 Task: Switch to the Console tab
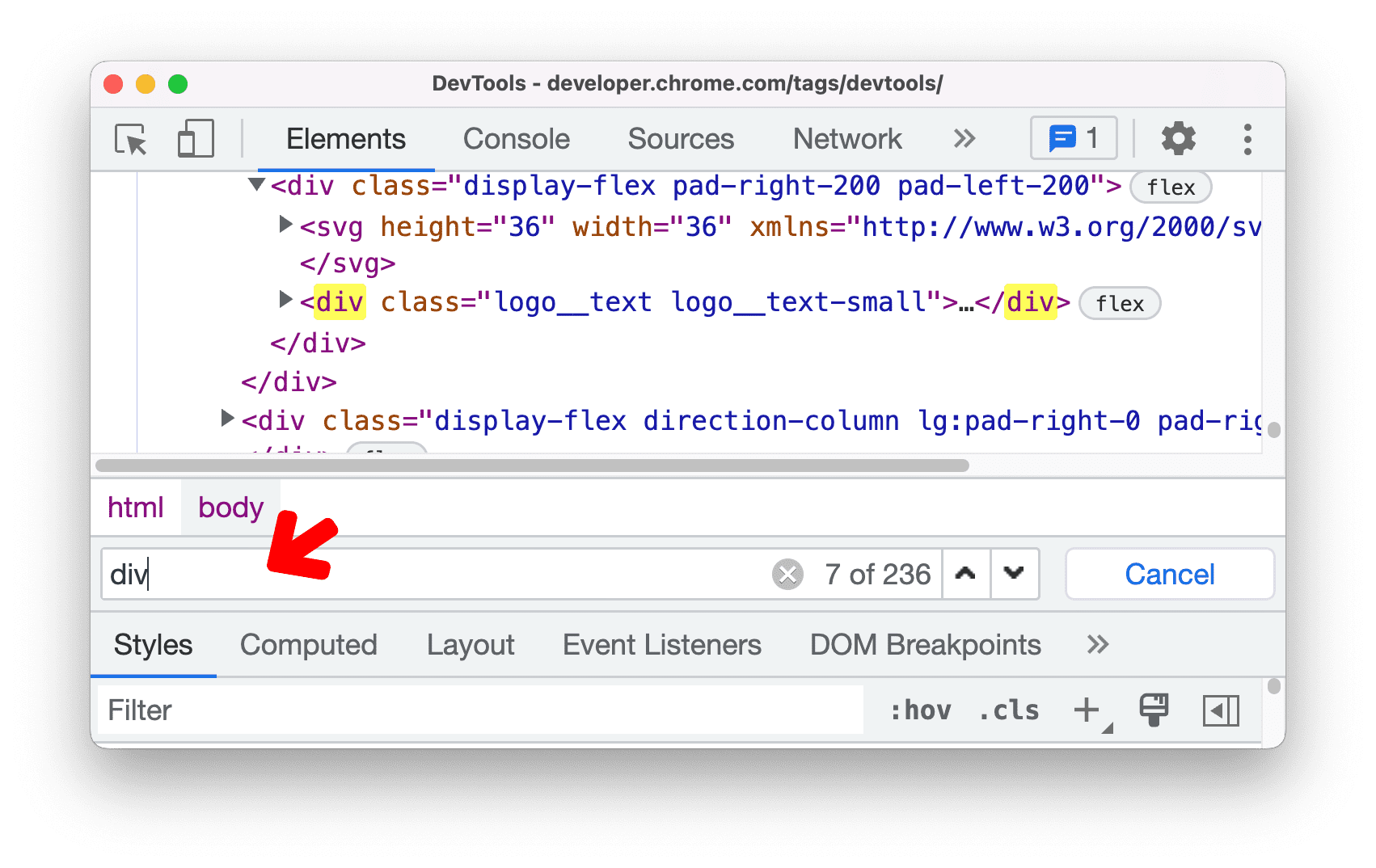tap(515, 138)
